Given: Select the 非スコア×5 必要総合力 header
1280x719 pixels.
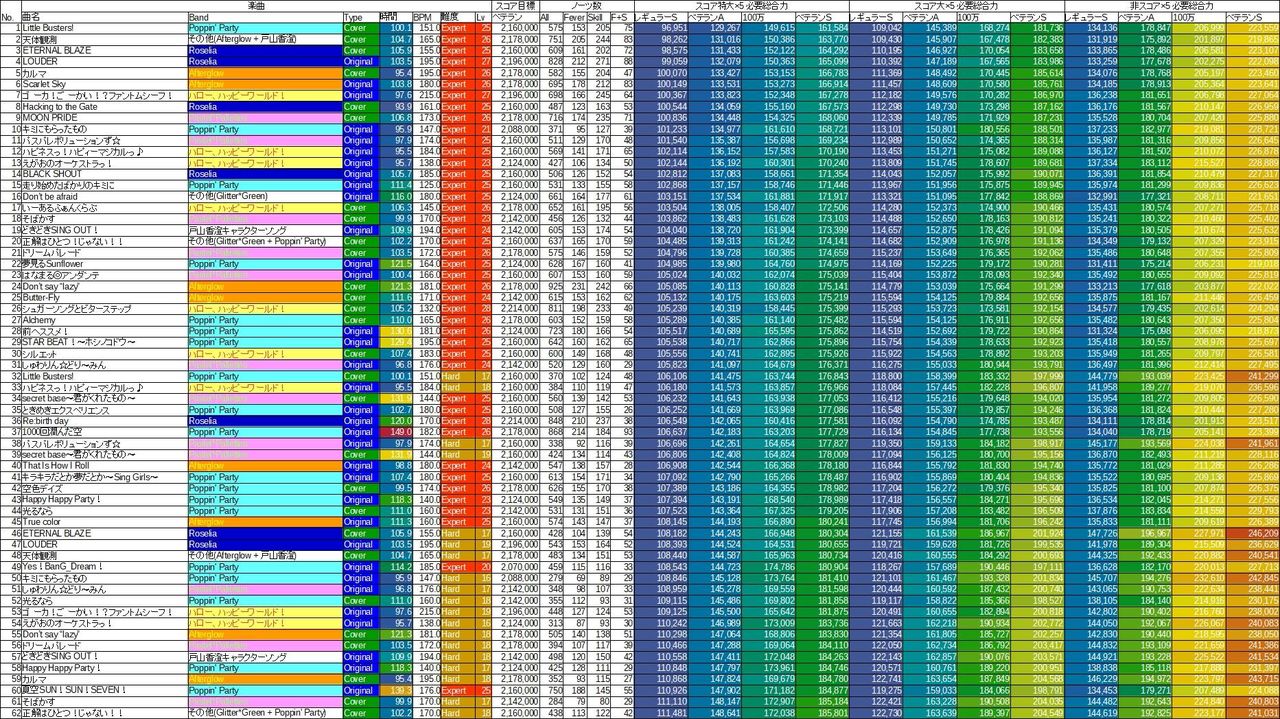Looking at the screenshot, I should point(1171,6).
